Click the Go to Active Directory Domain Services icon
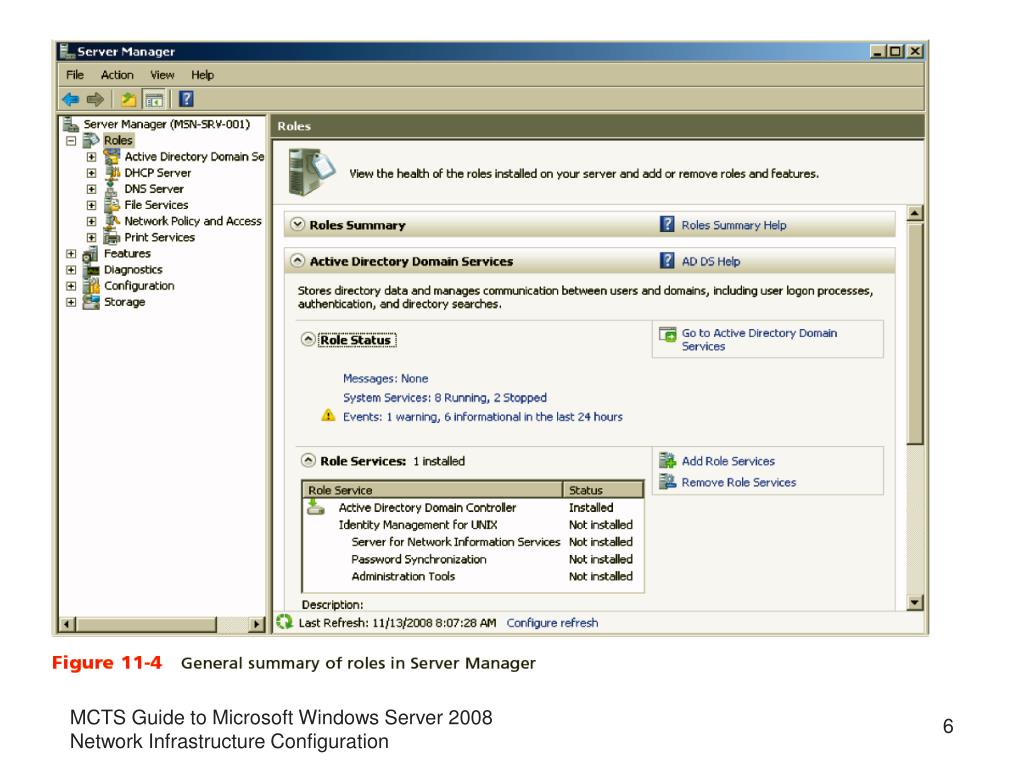This screenshot has width=1024, height=768. (667, 334)
